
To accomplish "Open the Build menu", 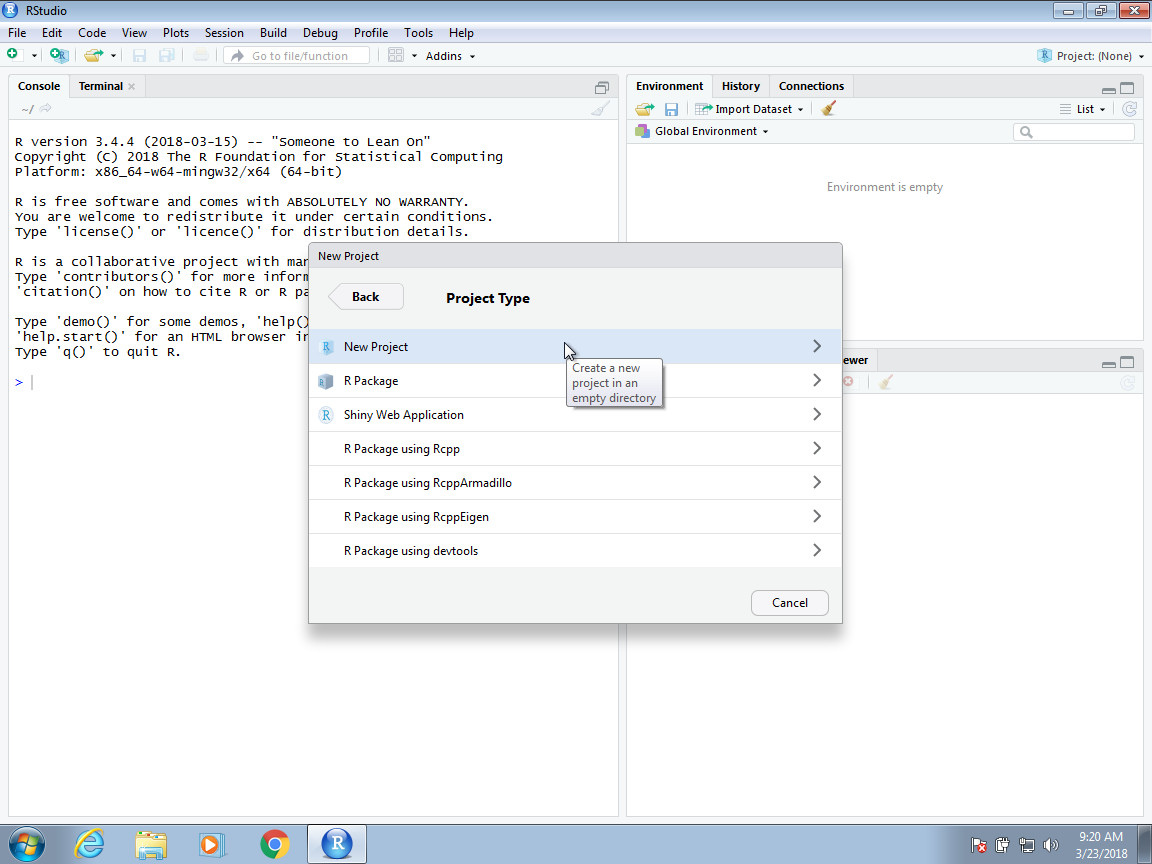I will pos(273,32).
